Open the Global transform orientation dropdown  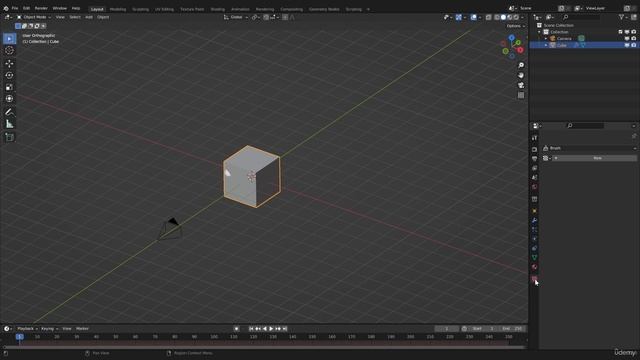point(236,17)
